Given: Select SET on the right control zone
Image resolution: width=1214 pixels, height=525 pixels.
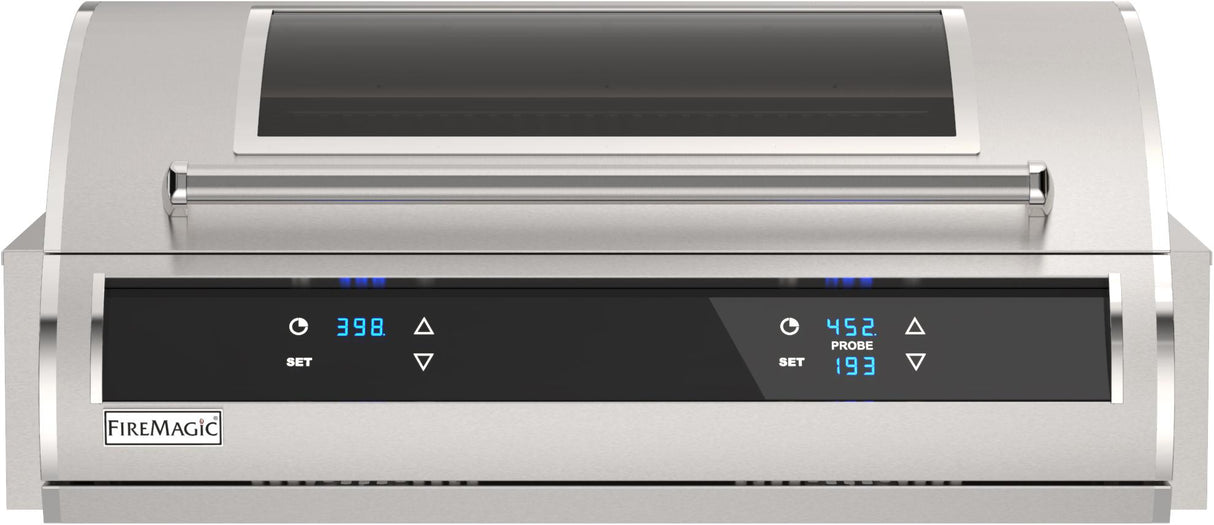Looking at the screenshot, I should [x=791, y=362].
